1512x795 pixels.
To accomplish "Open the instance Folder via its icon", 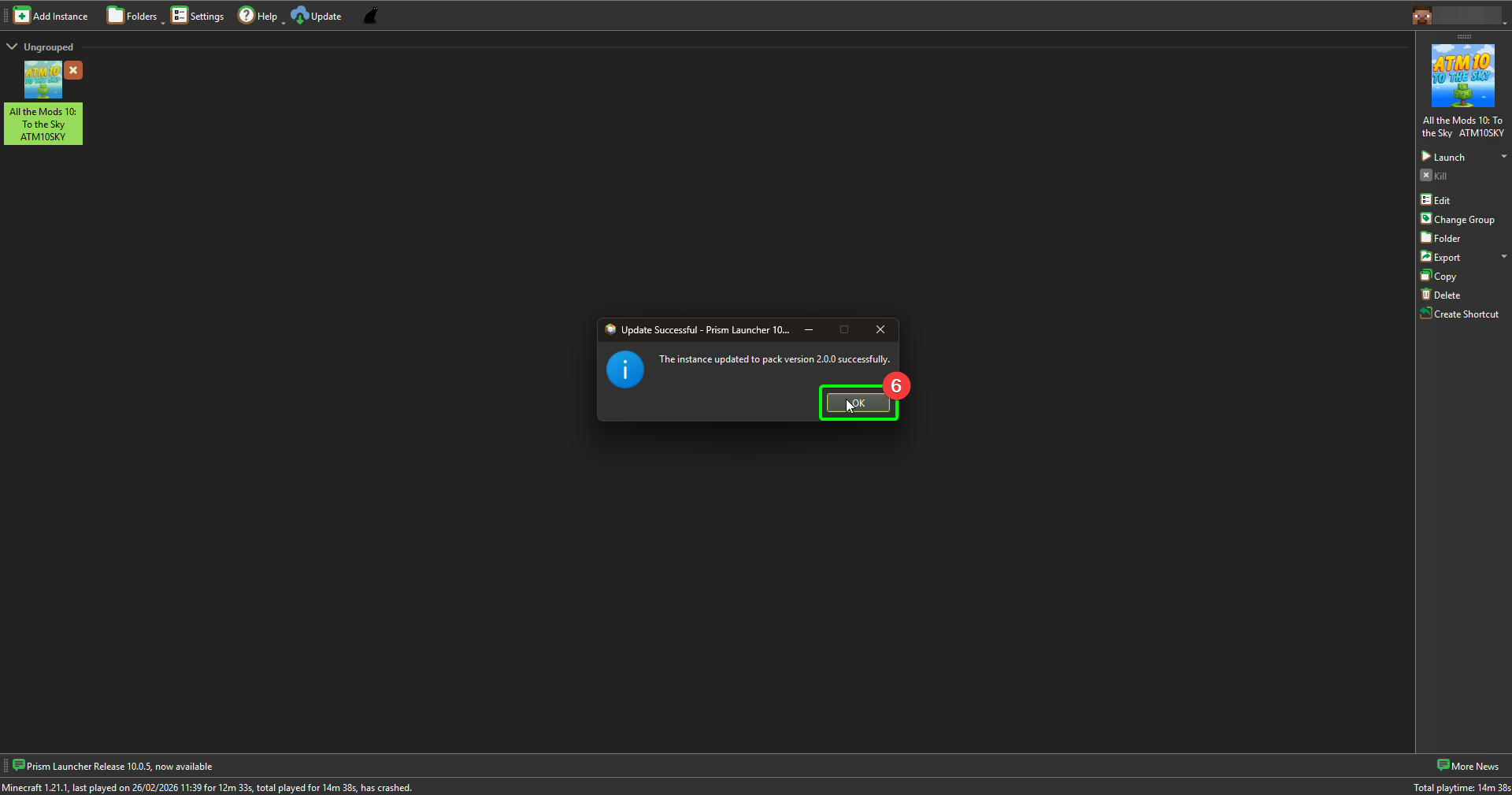I will (x=1426, y=238).
